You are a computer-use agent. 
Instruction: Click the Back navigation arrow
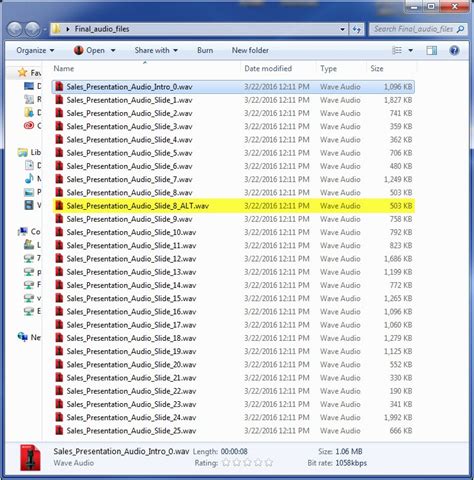click(15, 29)
